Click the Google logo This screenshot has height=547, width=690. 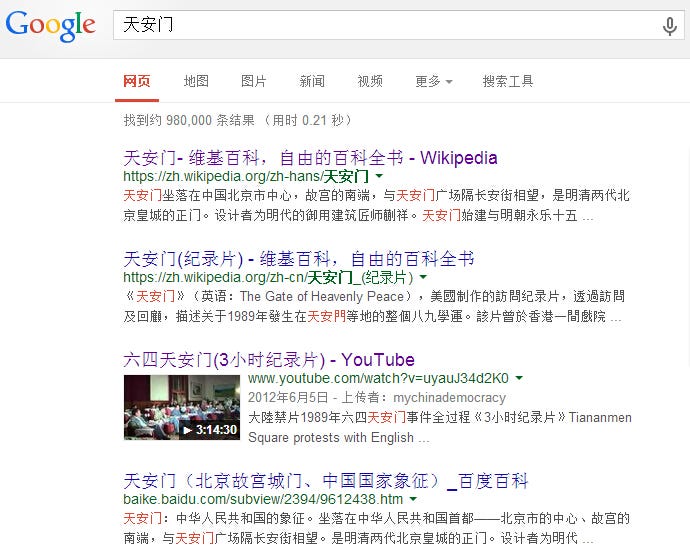(x=50, y=26)
